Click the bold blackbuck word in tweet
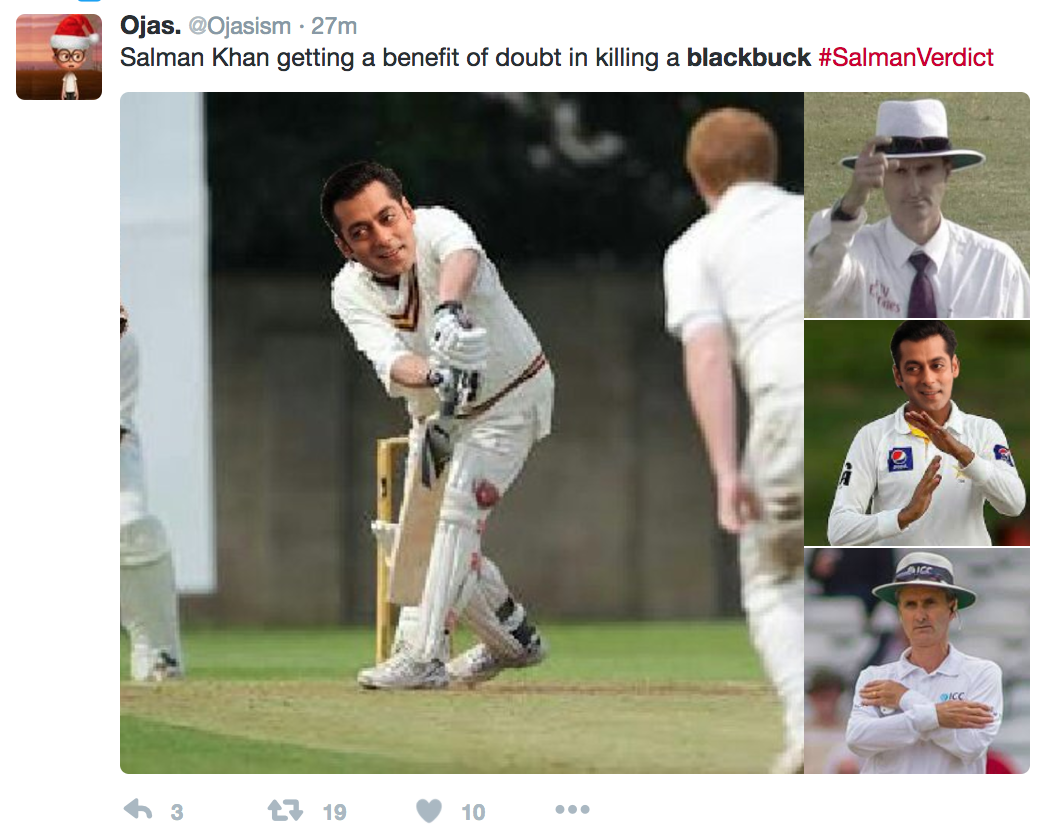Image resolution: width=1050 pixels, height=840 pixels. [749, 58]
